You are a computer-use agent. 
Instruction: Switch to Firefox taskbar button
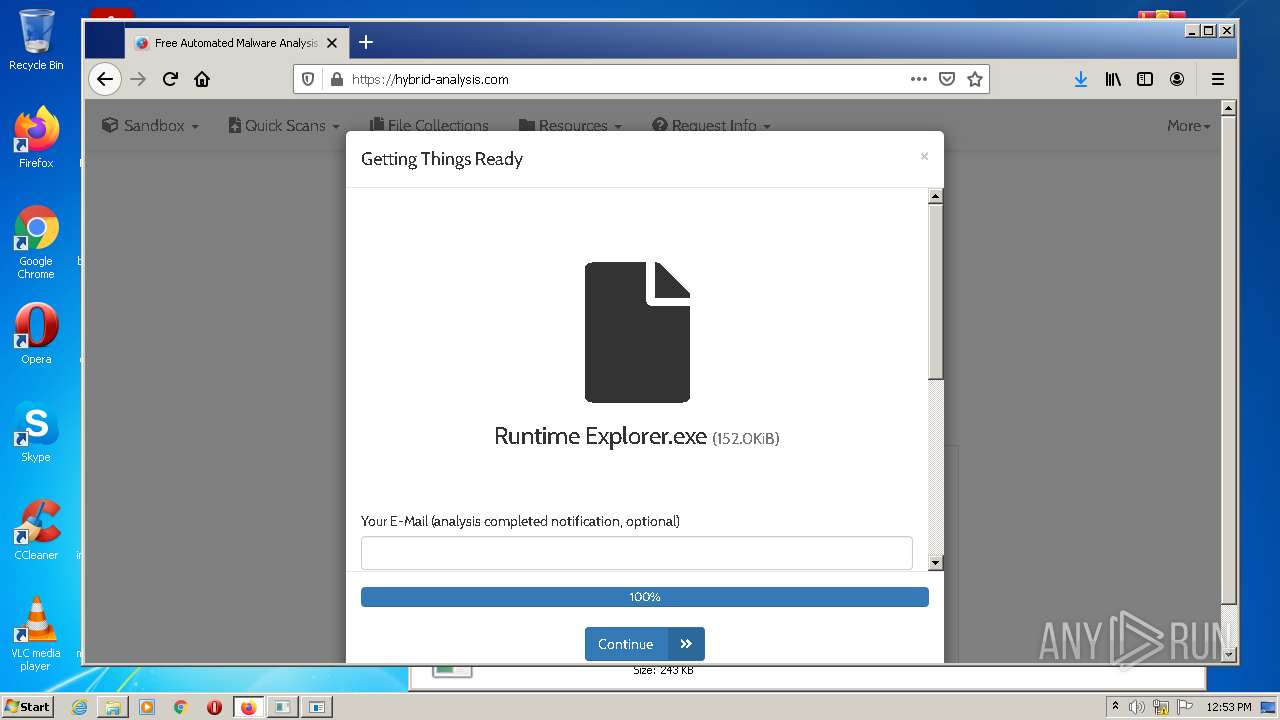(x=248, y=706)
